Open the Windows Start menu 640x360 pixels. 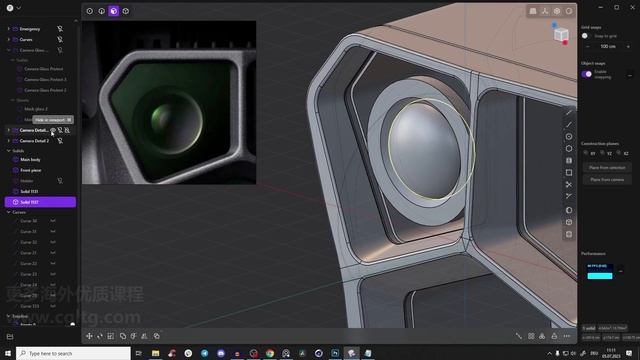8,353
